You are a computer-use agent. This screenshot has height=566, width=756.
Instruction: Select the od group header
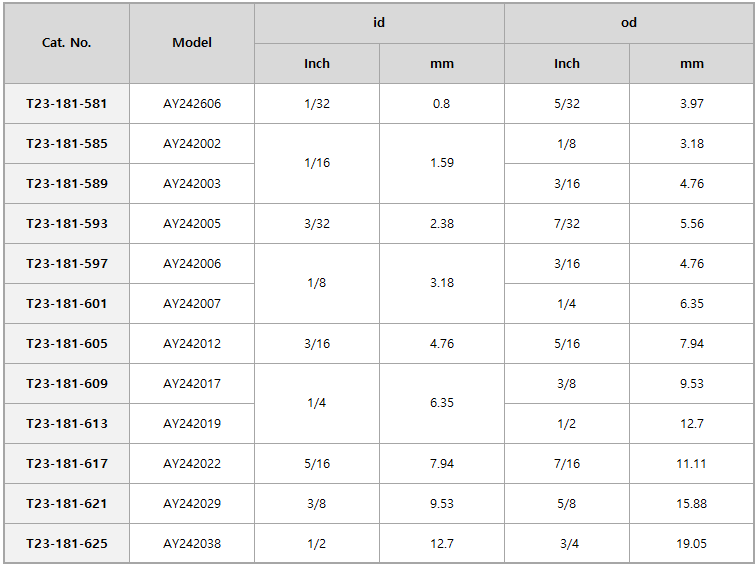pyautogui.click(x=629, y=23)
